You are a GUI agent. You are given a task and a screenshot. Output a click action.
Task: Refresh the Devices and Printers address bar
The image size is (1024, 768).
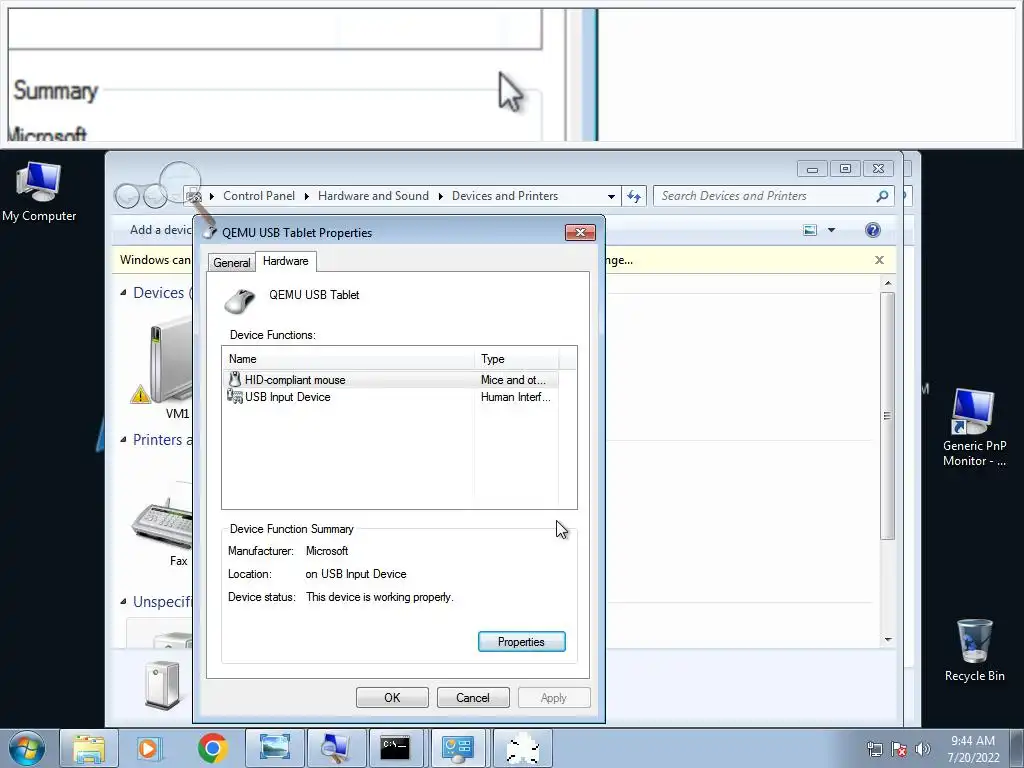pos(634,196)
